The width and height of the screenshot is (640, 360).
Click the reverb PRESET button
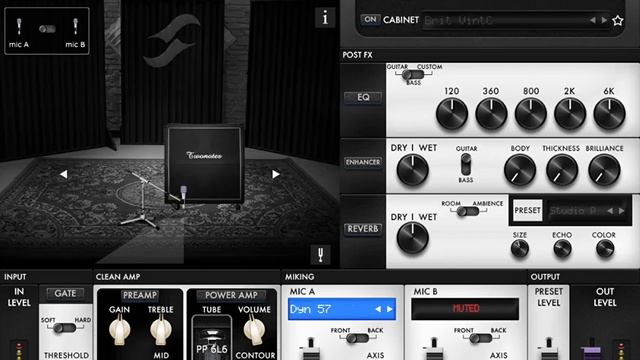click(527, 210)
